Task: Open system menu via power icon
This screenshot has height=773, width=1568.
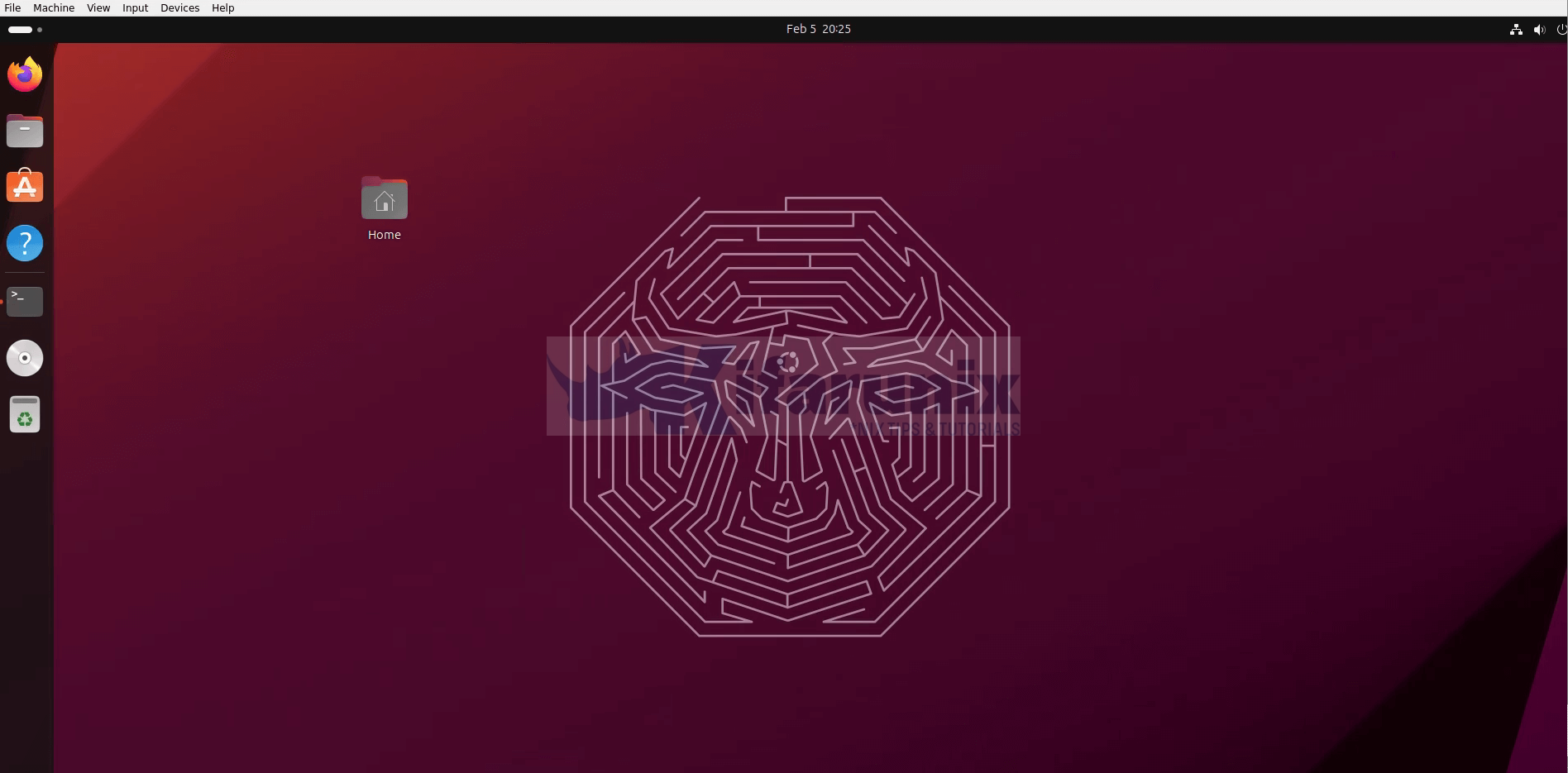Action: click(1561, 29)
